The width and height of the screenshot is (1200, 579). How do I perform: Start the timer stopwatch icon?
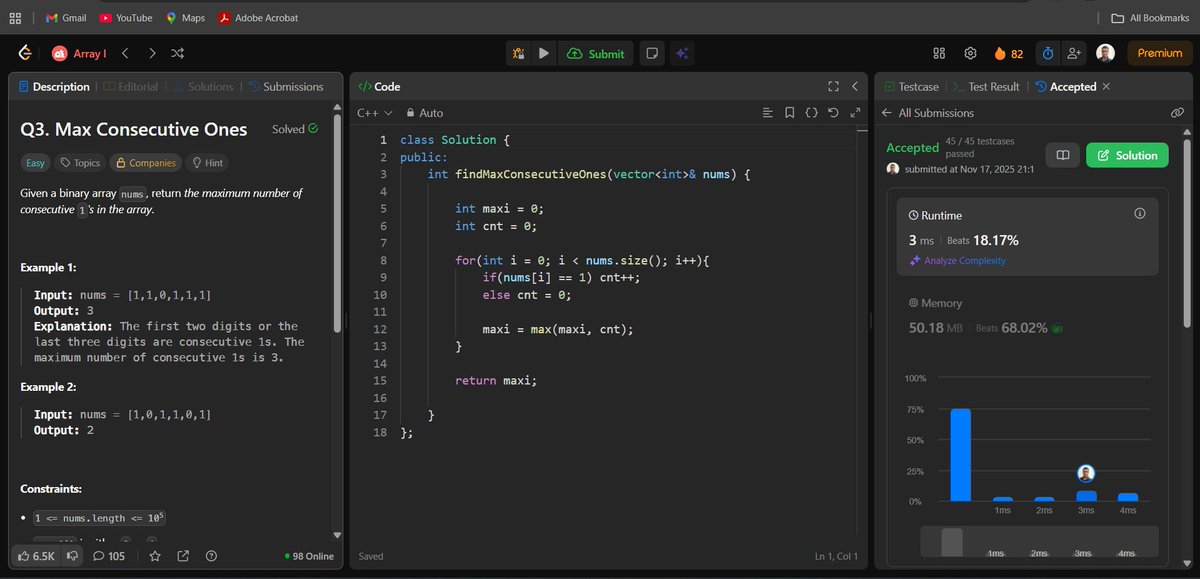pos(1048,53)
